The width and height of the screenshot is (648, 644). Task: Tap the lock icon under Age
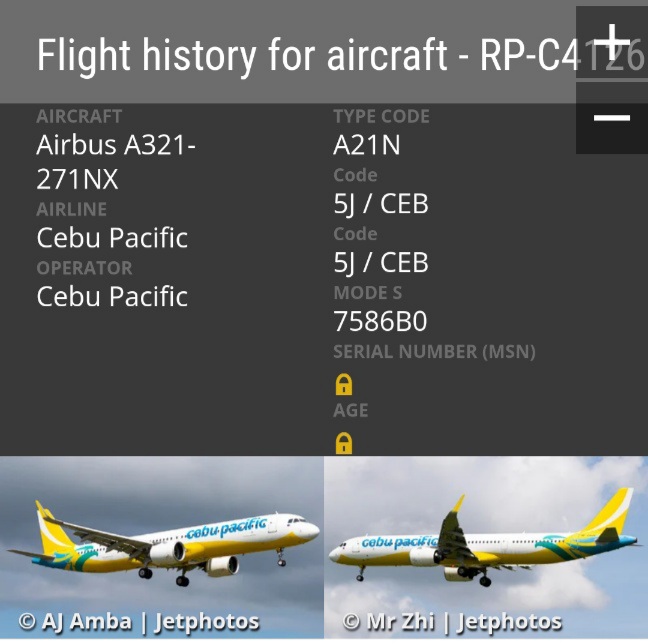click(344, 442)
